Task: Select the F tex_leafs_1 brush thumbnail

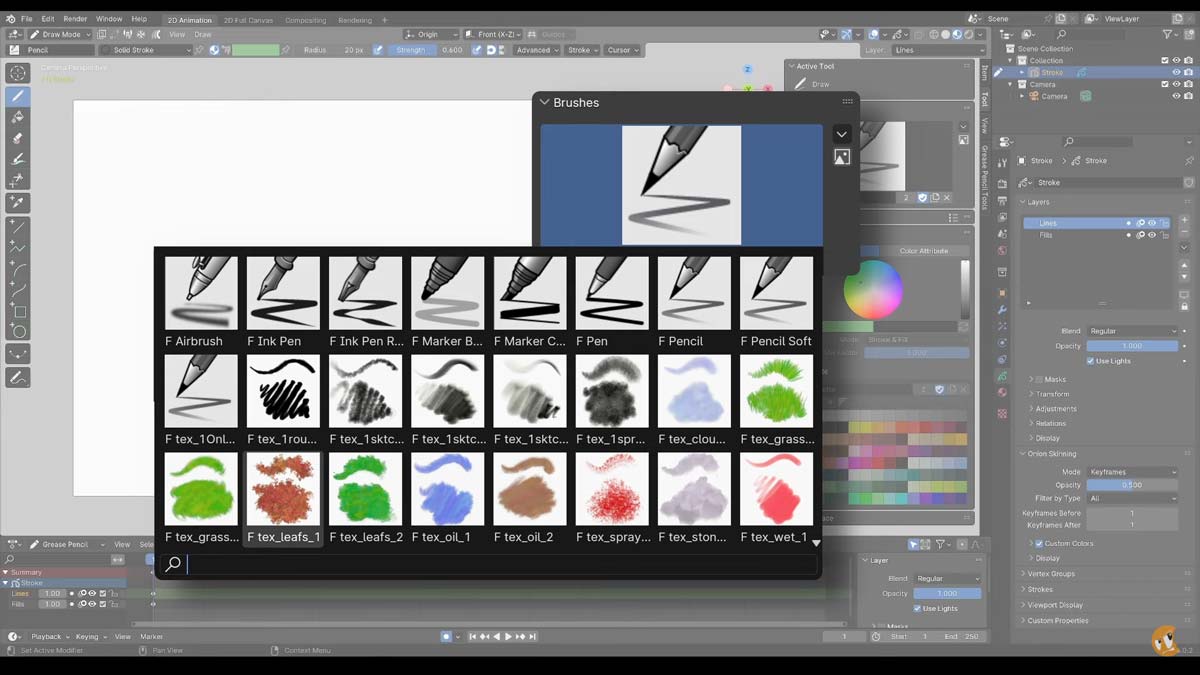Action: coord(283,490)
